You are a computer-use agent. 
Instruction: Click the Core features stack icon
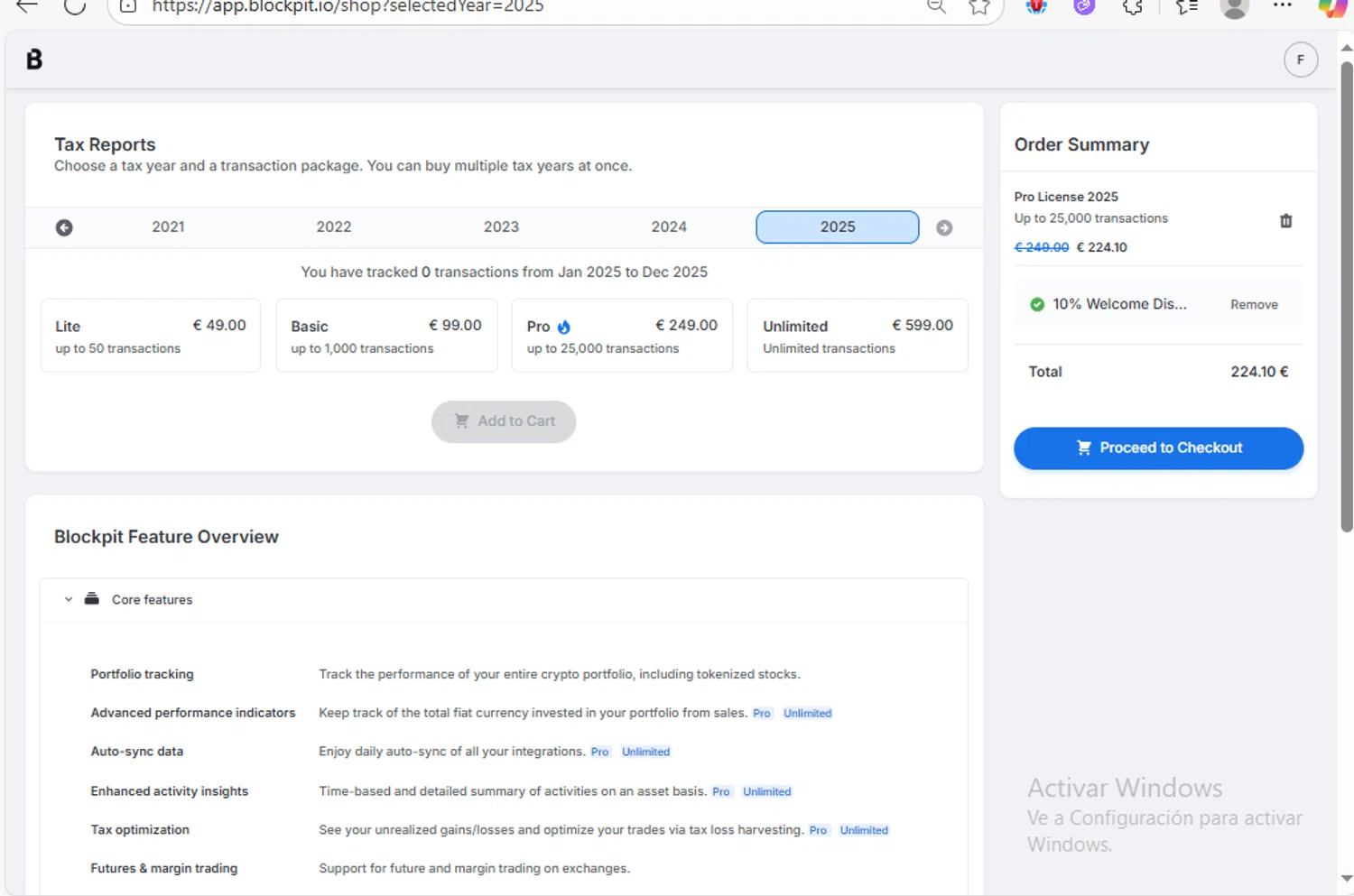click(x=91, y=599)
